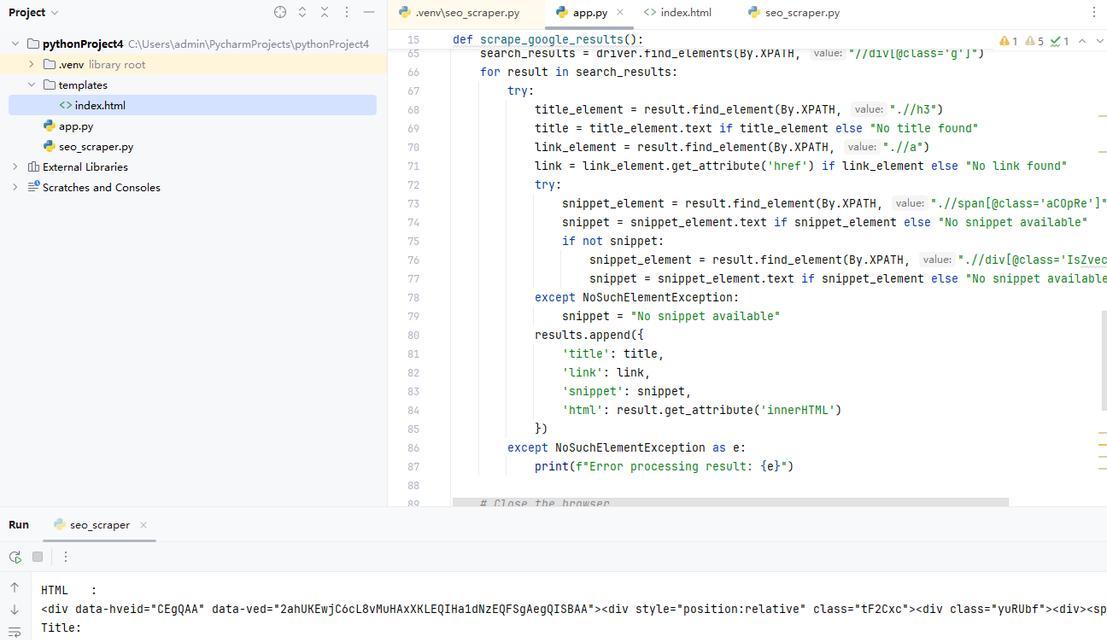Screen dimensions: 1107x640
Task: Open app.py from project tree
Action: pos(76,126)
